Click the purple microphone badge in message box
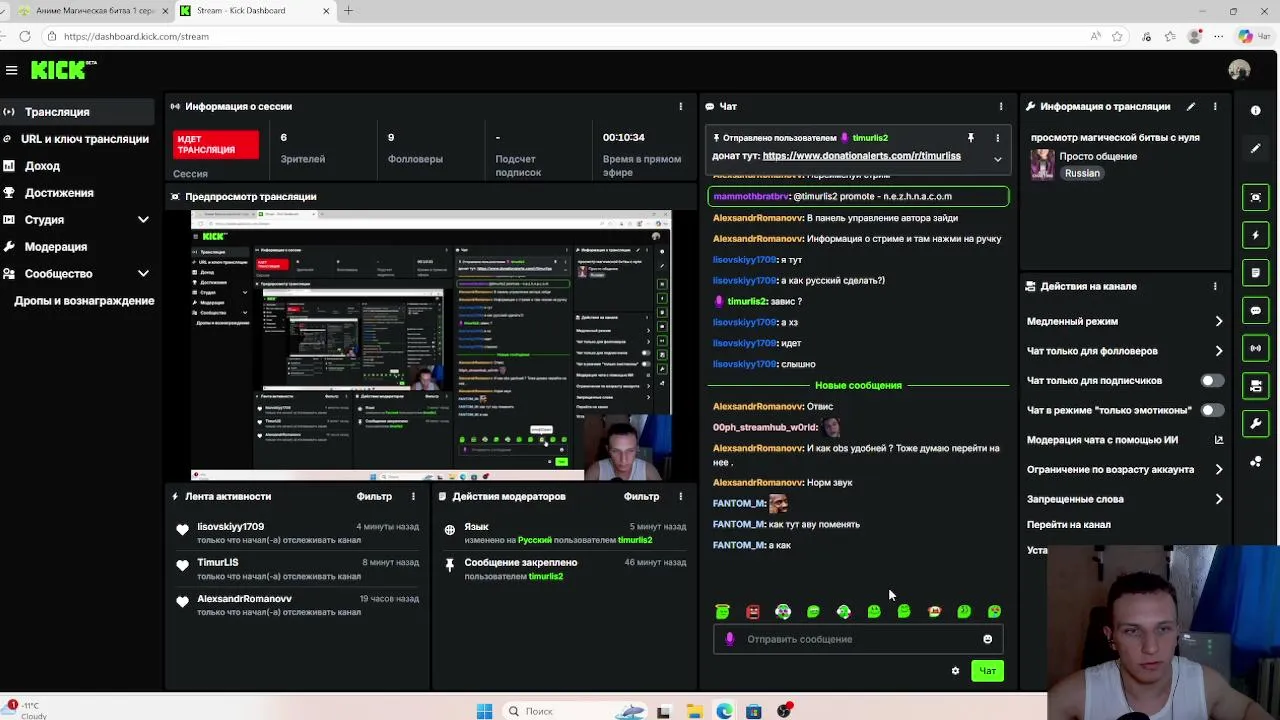1280x720 pixels. (729, 639)
